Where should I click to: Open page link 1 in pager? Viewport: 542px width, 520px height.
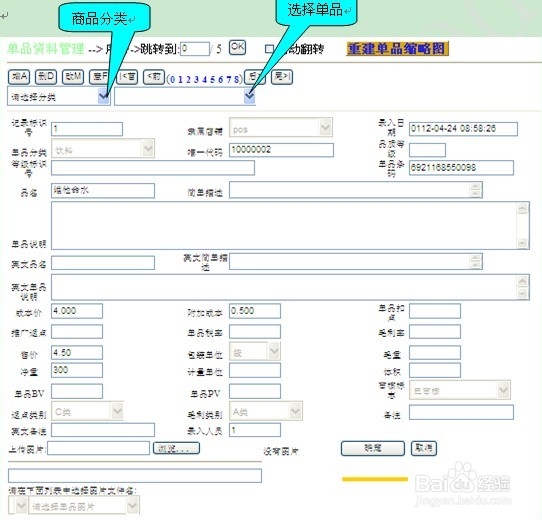tap(180, 80)
